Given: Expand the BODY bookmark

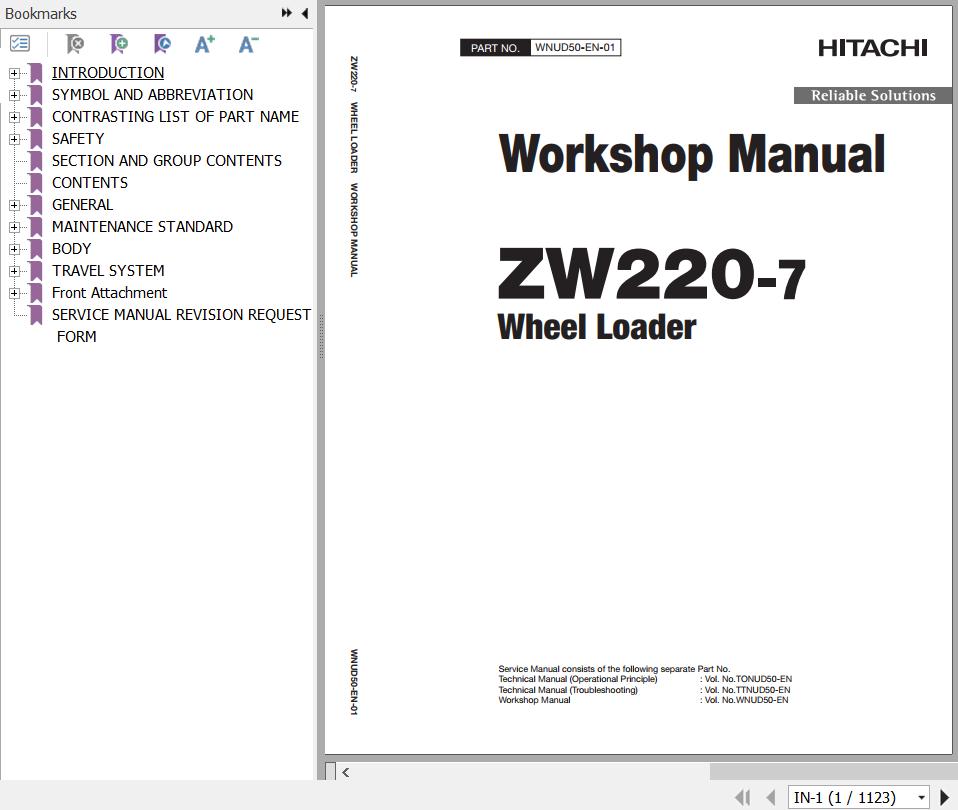Looking at the screenshot, I should click(x=14, y=249).
